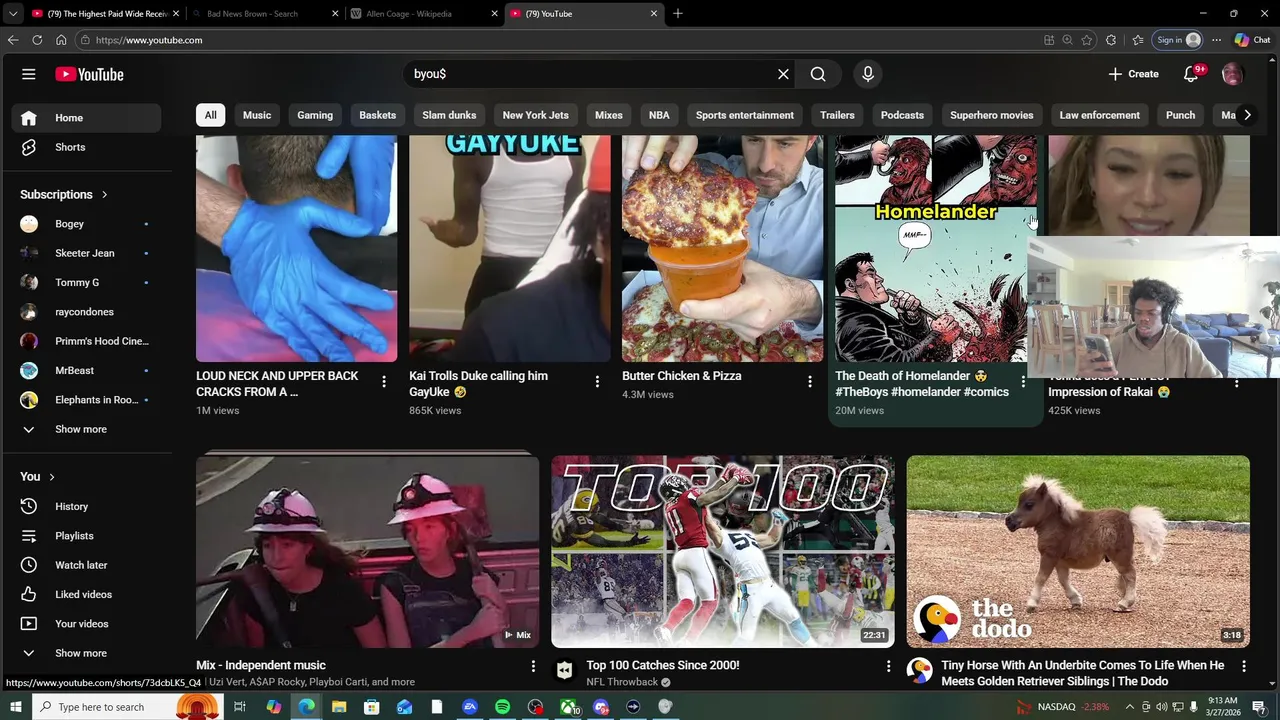This screenshot has height=720, width=1280.
Task: Open Liked videos in the sidebar
Action: click(x=86, y=594)
